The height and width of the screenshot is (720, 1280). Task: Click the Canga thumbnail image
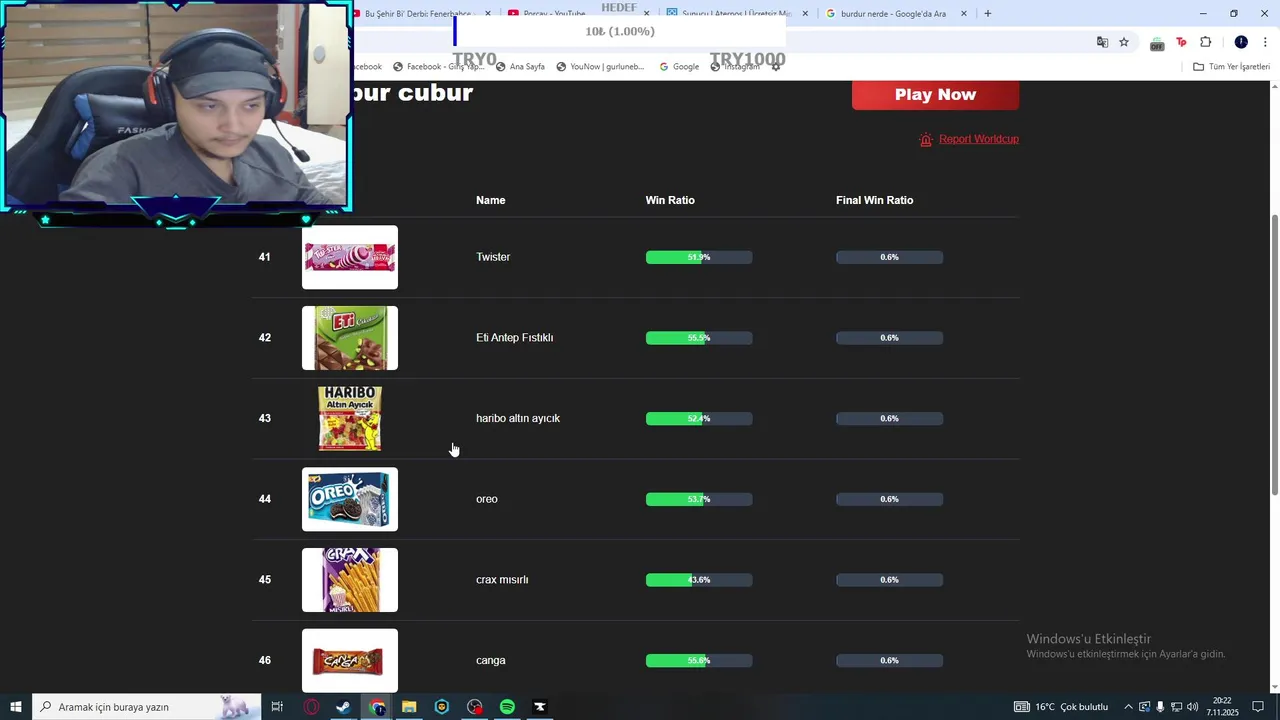pos(350,660)
